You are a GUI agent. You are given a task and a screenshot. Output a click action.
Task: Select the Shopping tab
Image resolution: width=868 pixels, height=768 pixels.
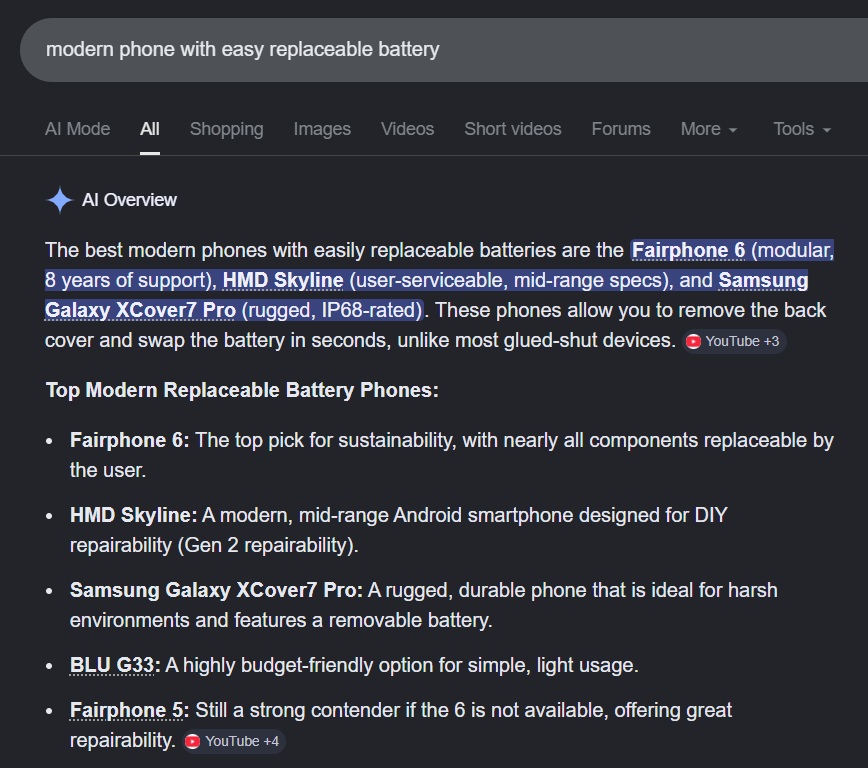(x=226, y=129)
